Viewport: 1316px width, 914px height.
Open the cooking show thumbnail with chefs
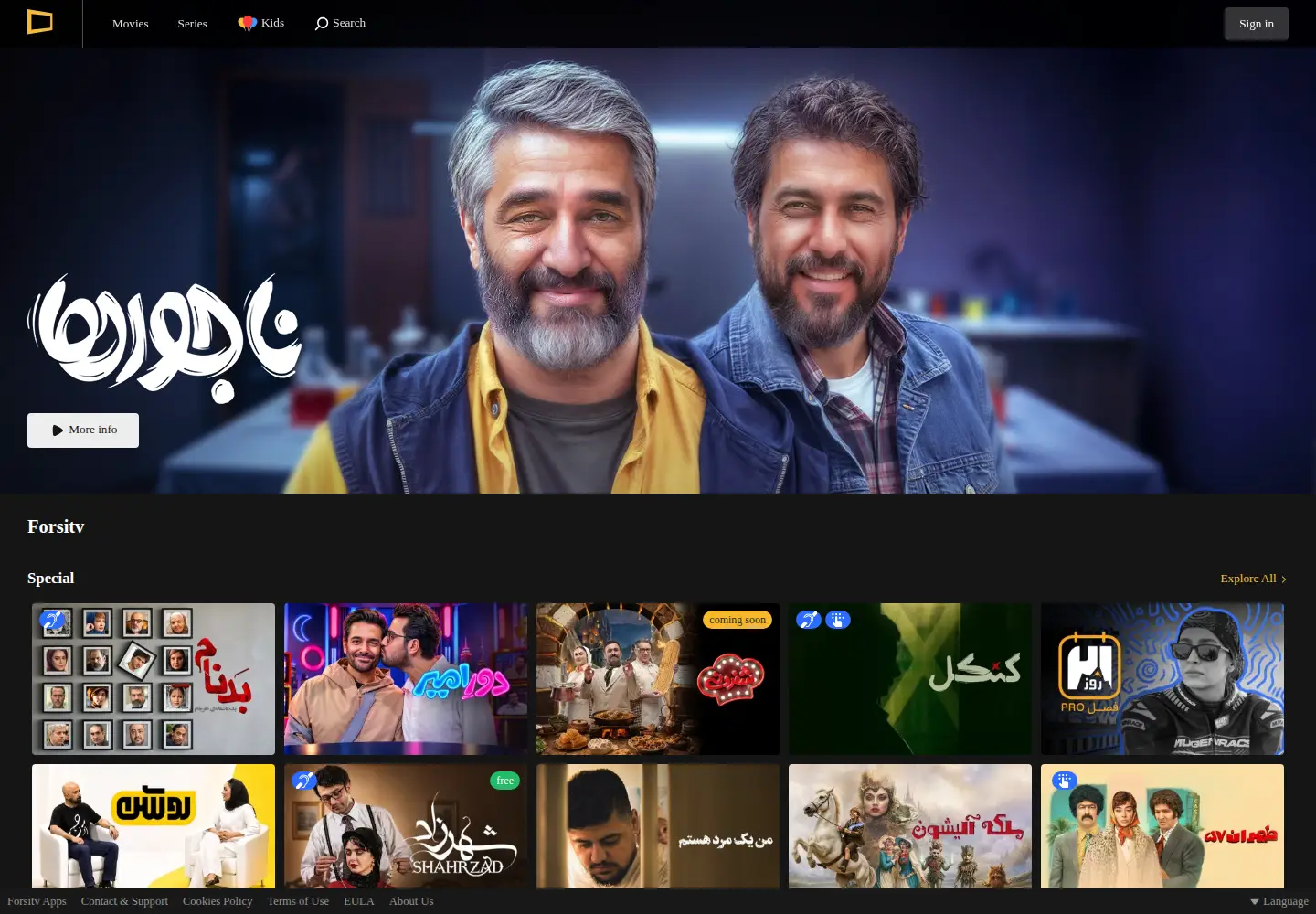tap(658, 679)
